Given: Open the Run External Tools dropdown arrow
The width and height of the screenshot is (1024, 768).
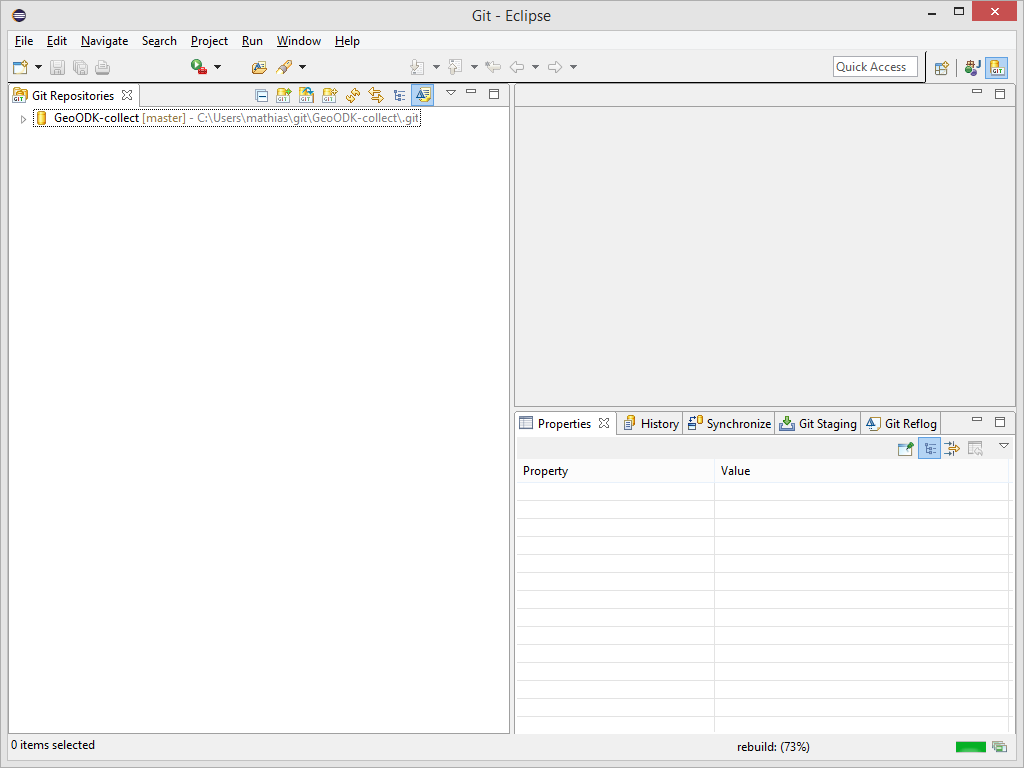Looking at the screenshot, I should [217, 67].
